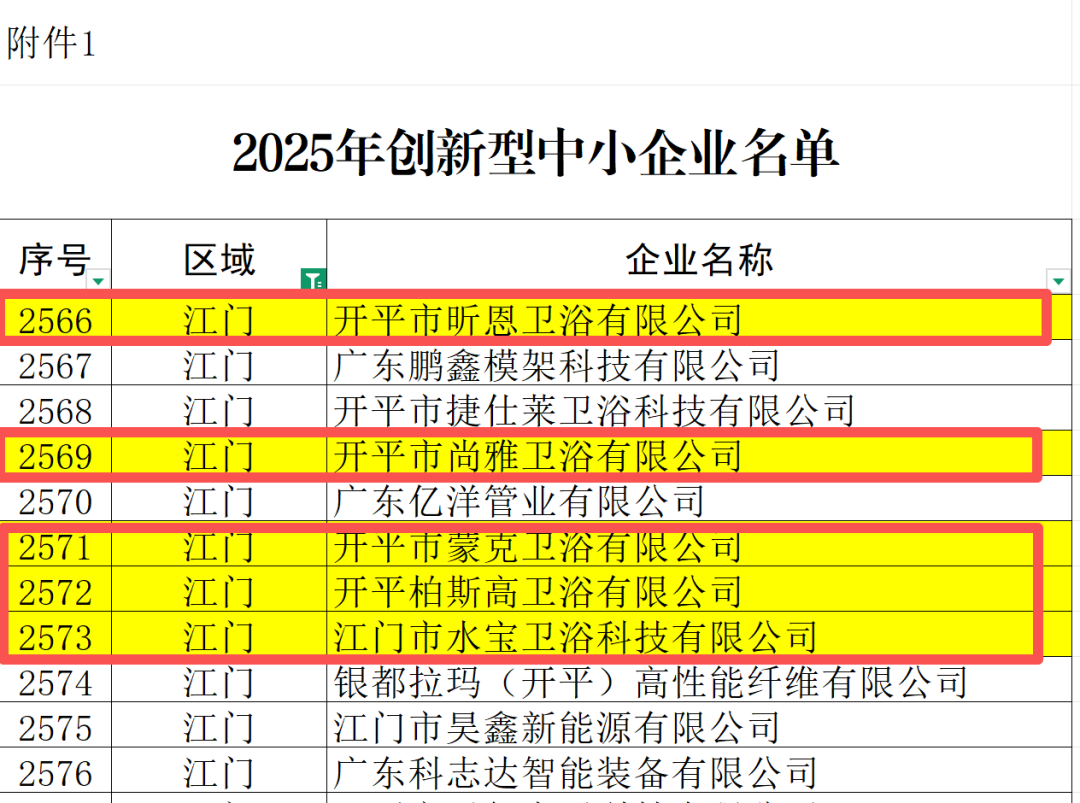Click the 企业名称 header cell text
Image resolution: width=1080 pixels, height=803 pixels.
point(699,260)
